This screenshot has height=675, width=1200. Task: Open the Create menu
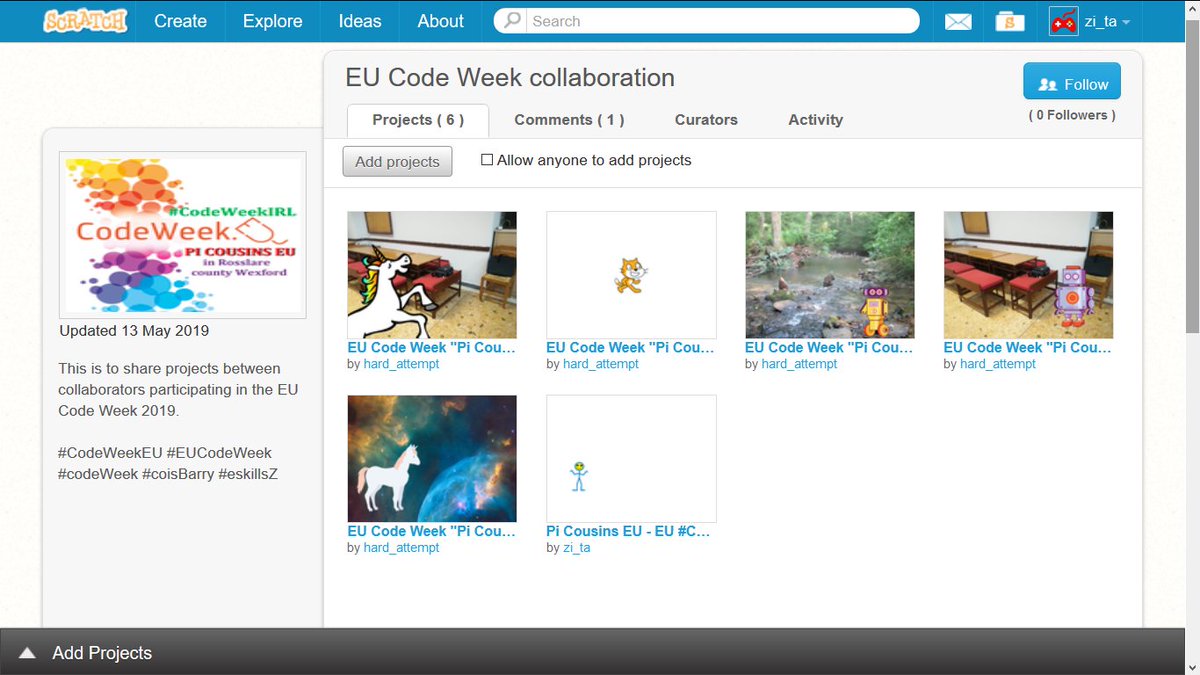point(180,21)
